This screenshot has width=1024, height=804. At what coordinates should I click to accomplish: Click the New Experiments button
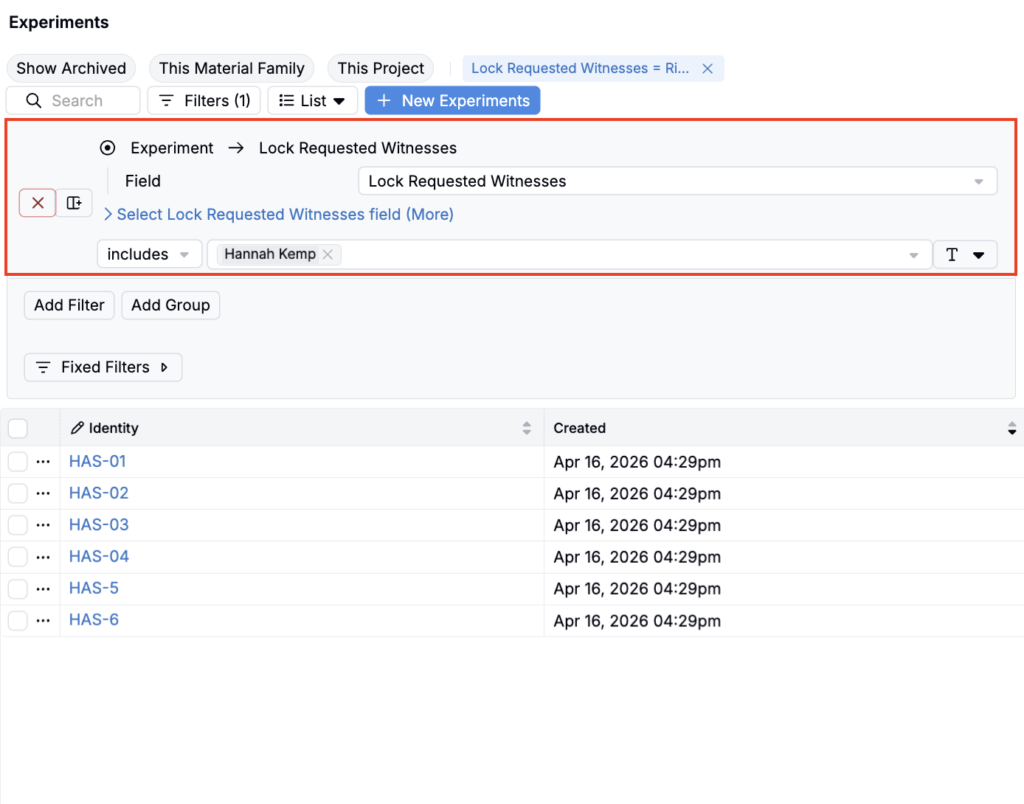[452, 101]
